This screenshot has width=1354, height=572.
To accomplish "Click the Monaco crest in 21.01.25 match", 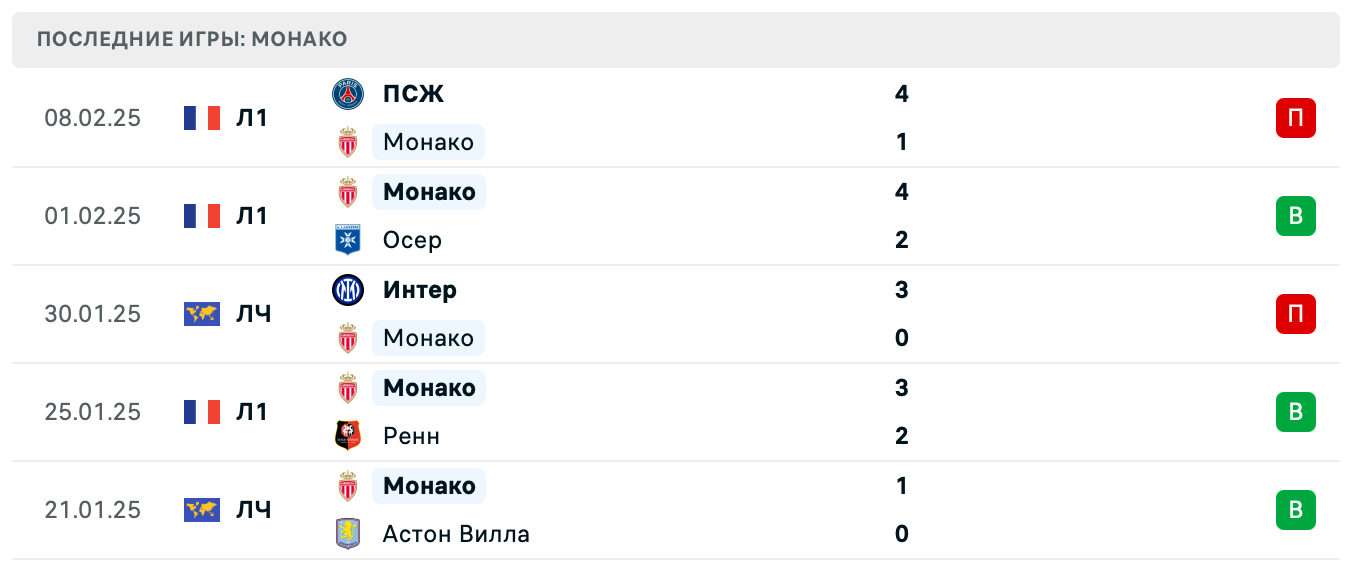I will tap(347, 486).
